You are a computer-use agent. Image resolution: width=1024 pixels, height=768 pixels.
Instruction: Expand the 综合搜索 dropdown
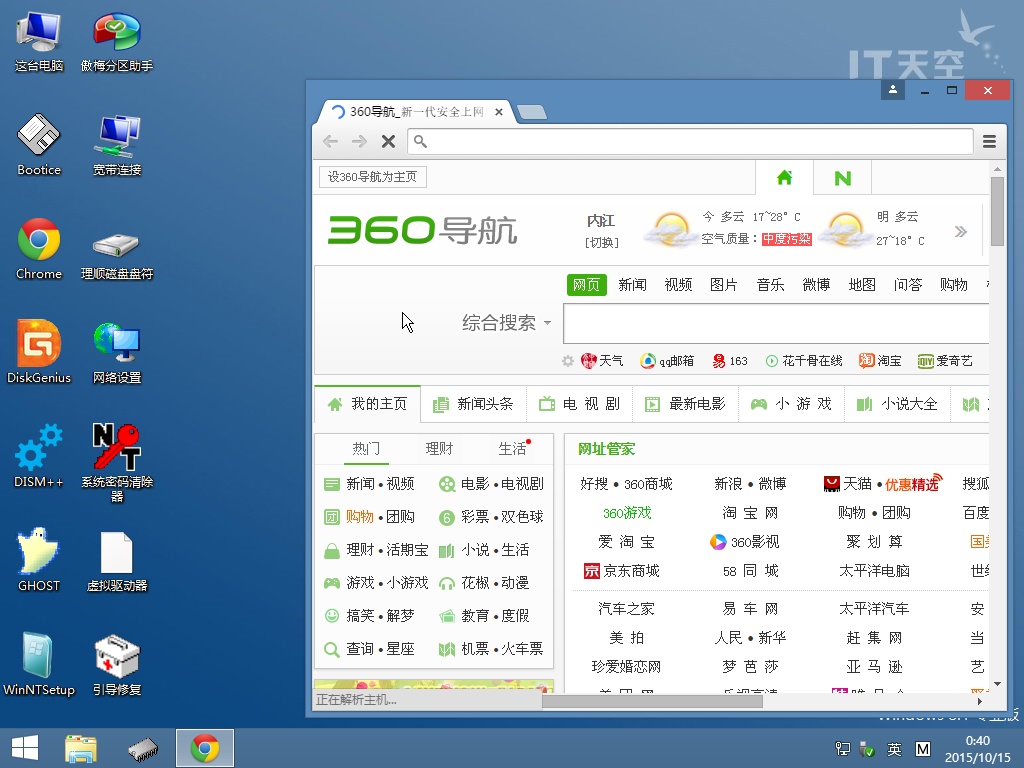point(507,323)
